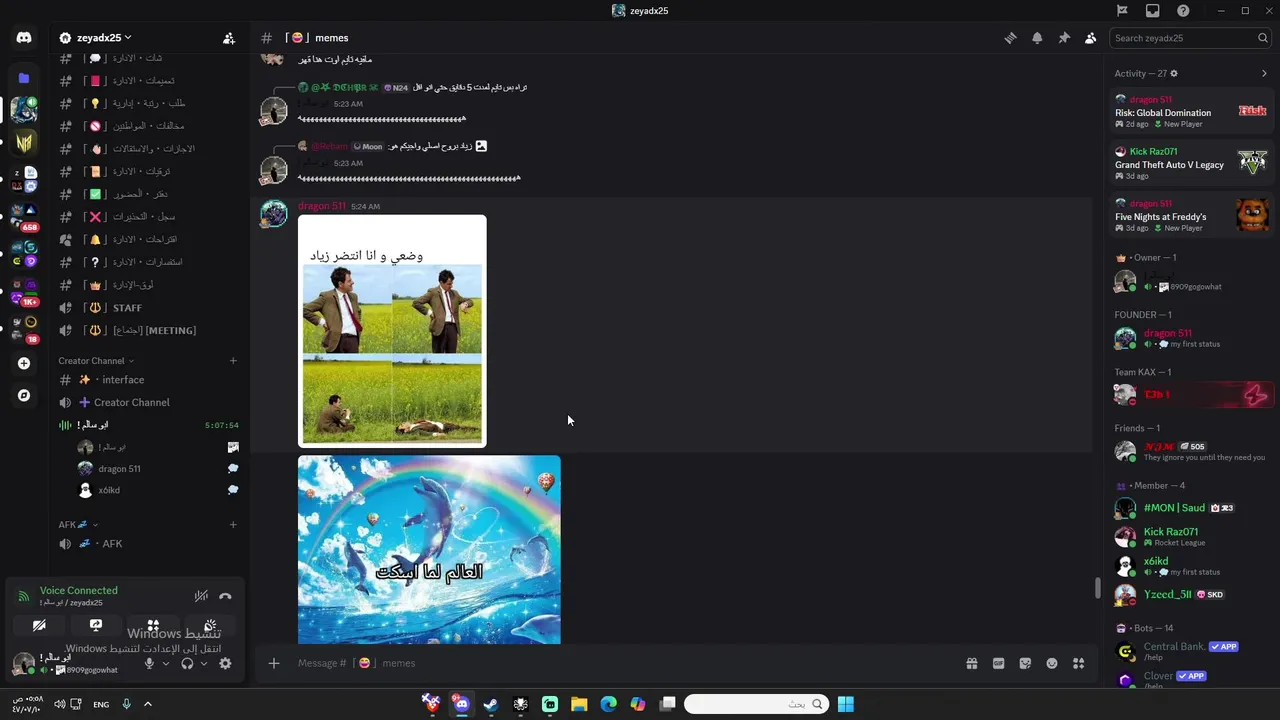Open soundboard button in voice panel

tap(210, 625)
